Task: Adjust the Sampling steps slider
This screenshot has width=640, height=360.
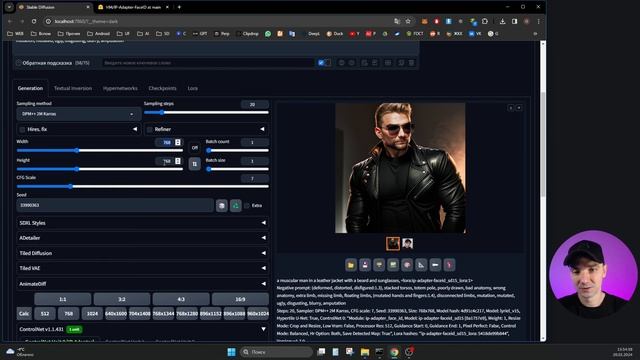Action: click(x=206, y=113)
